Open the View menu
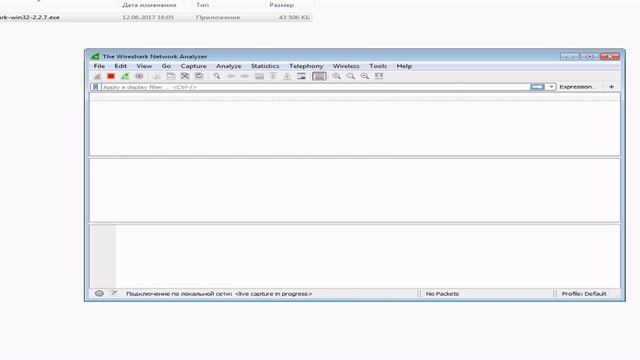 click(144, 66)
